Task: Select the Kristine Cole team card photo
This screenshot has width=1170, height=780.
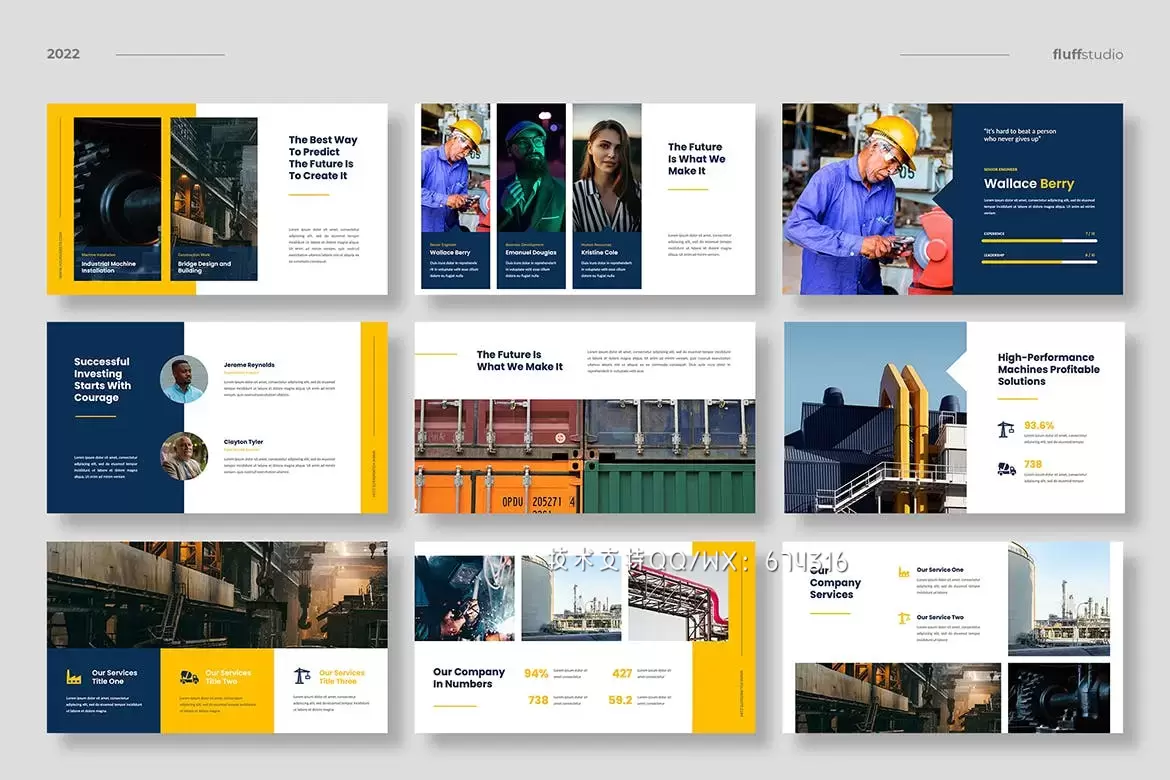Action: pos(607,166)
